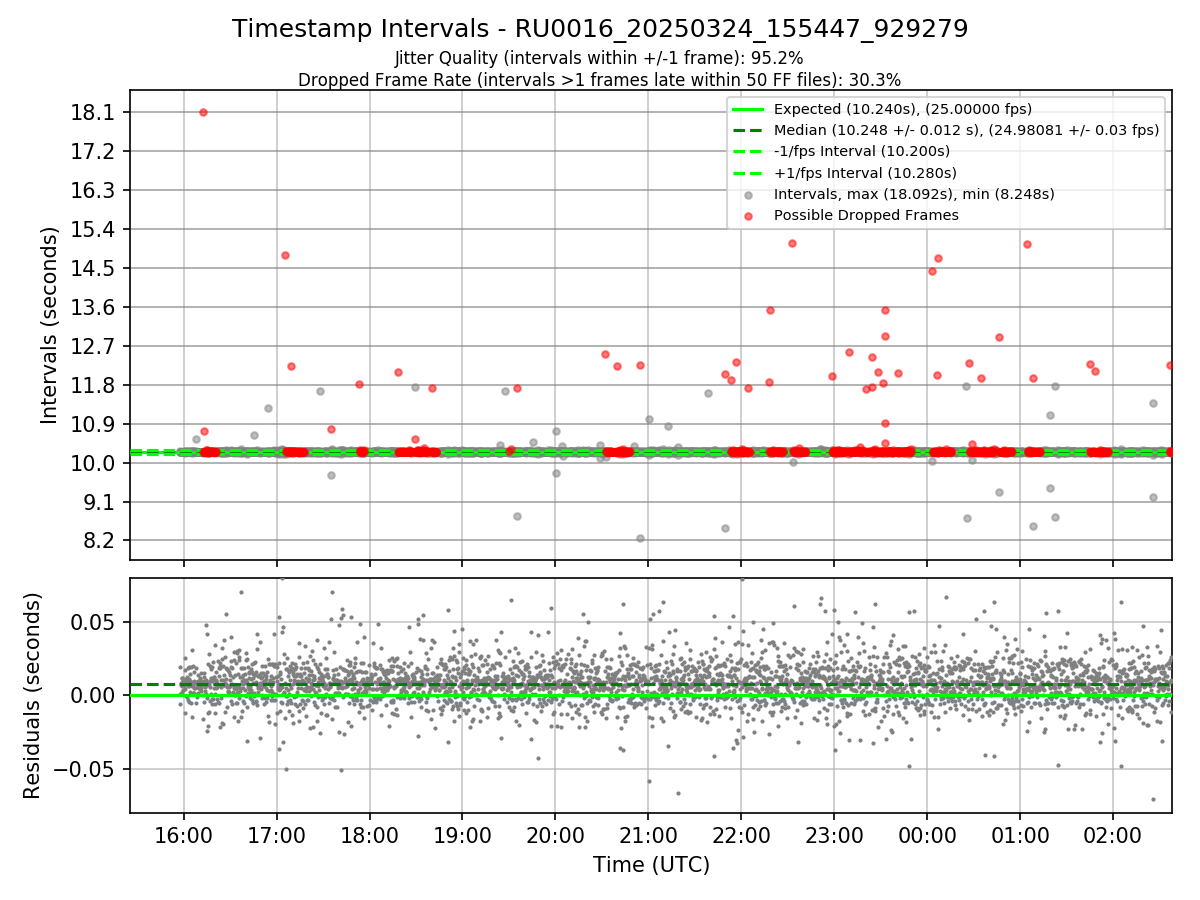
Task: Click y-axis tick label "14.5"
Action: point(92,268)
